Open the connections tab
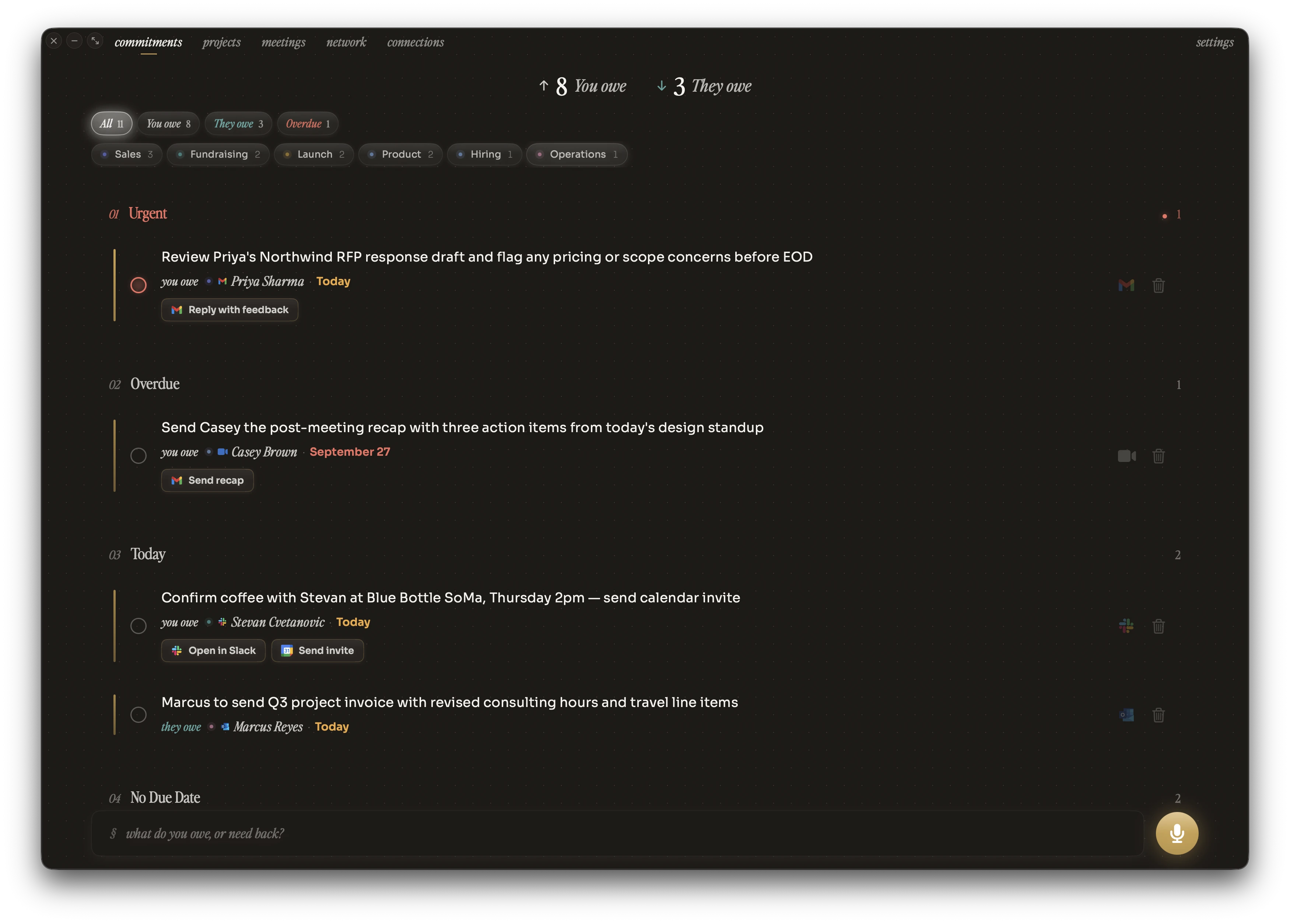 tap(415, 42)
